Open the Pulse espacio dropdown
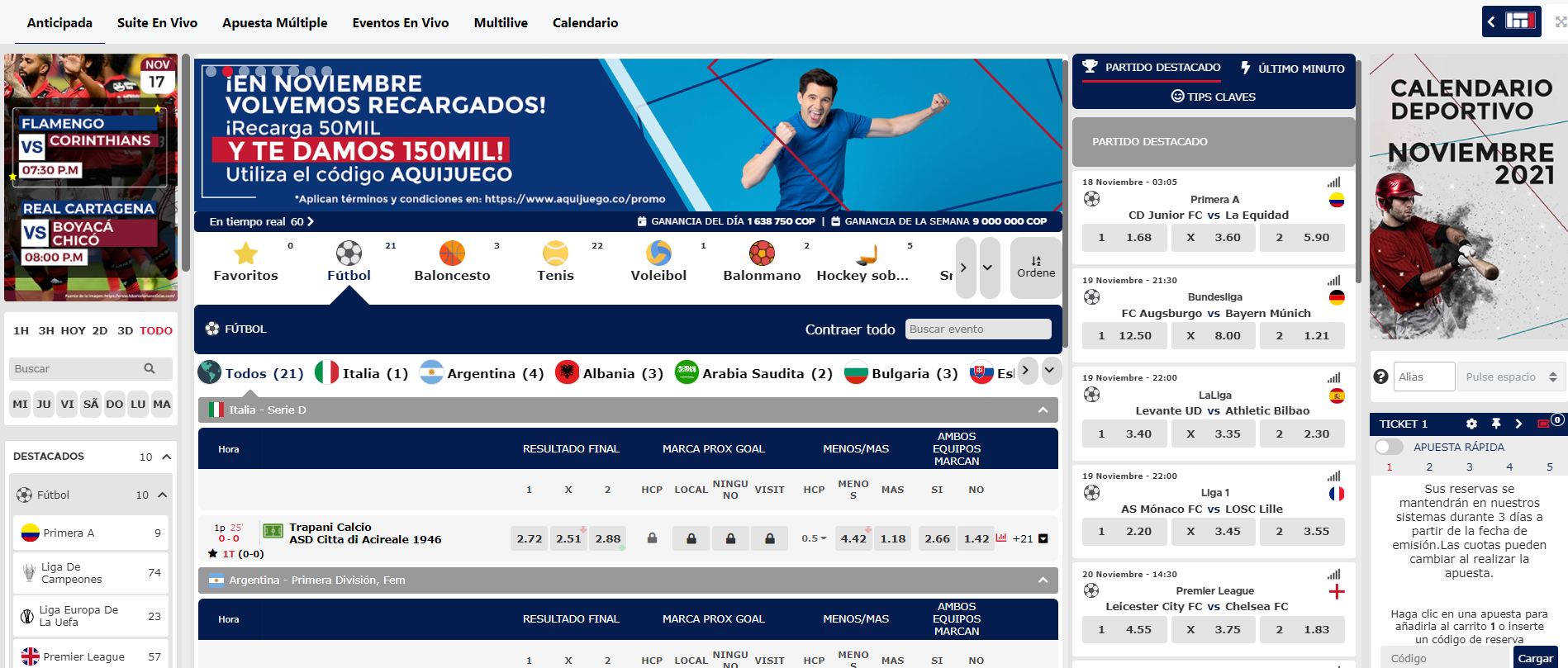Screen dimensions: 1568x668 [x=1511, y=377]
